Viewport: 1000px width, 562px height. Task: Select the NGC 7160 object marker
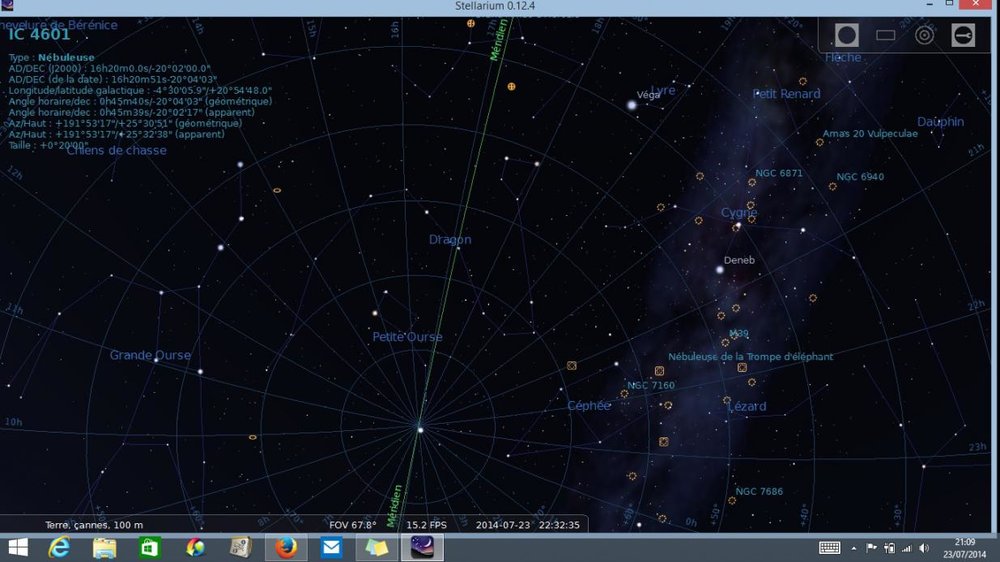tap(624, 394)
